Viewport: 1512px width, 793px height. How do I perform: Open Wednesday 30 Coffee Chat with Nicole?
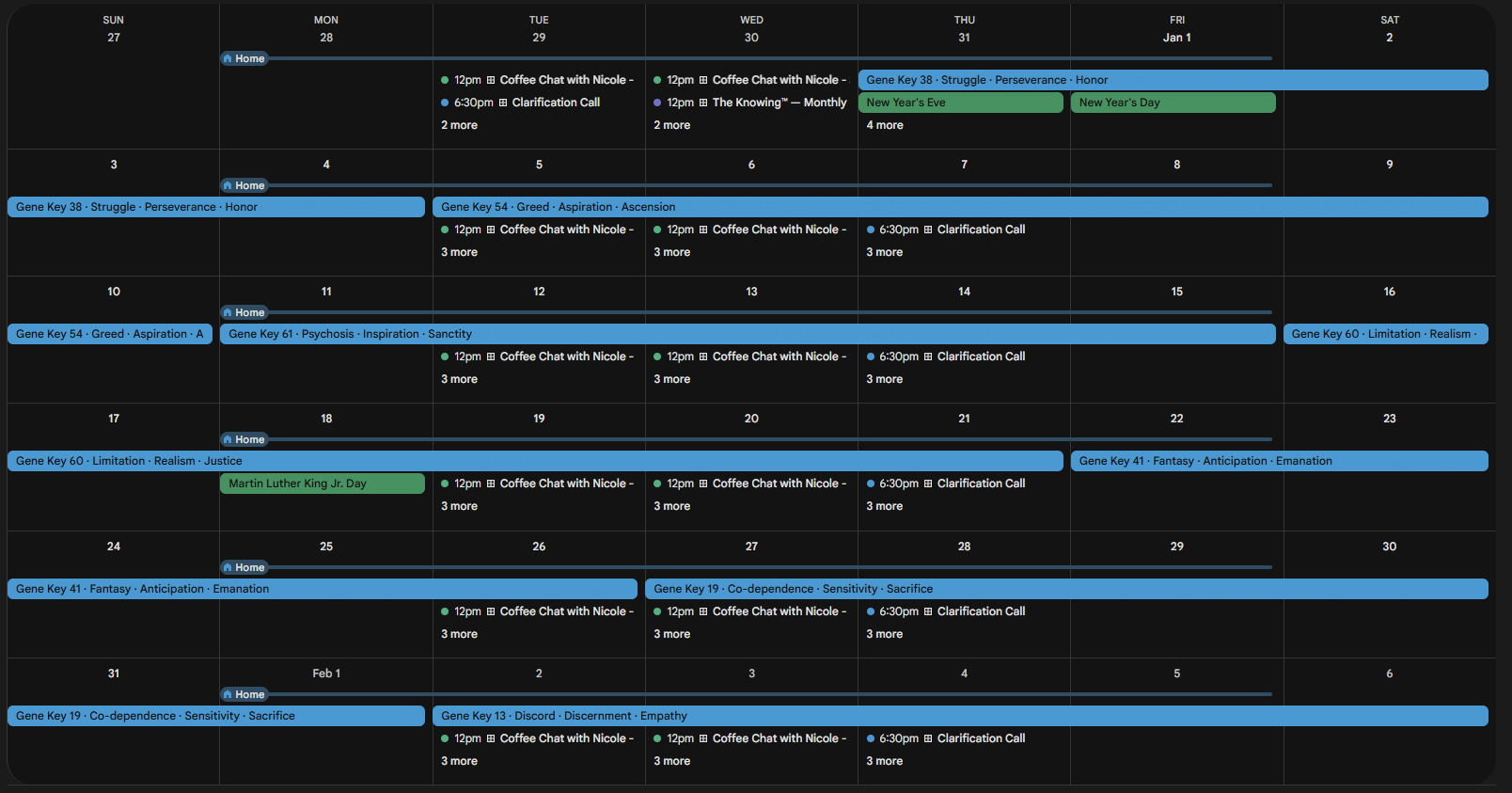pos(751,80)
